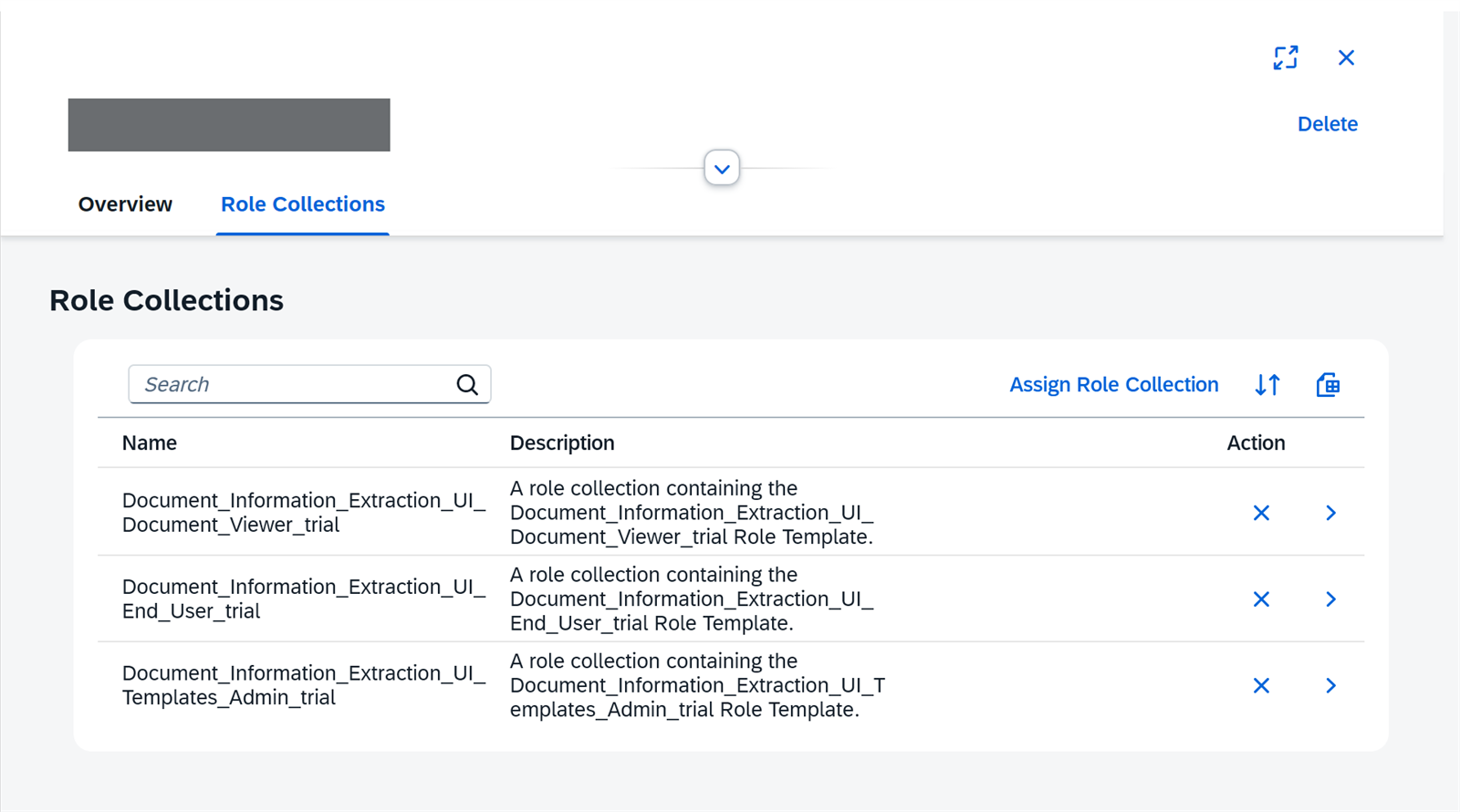Click the Name column header
This screenshot has height=812, width=1460.
point(150,443)
